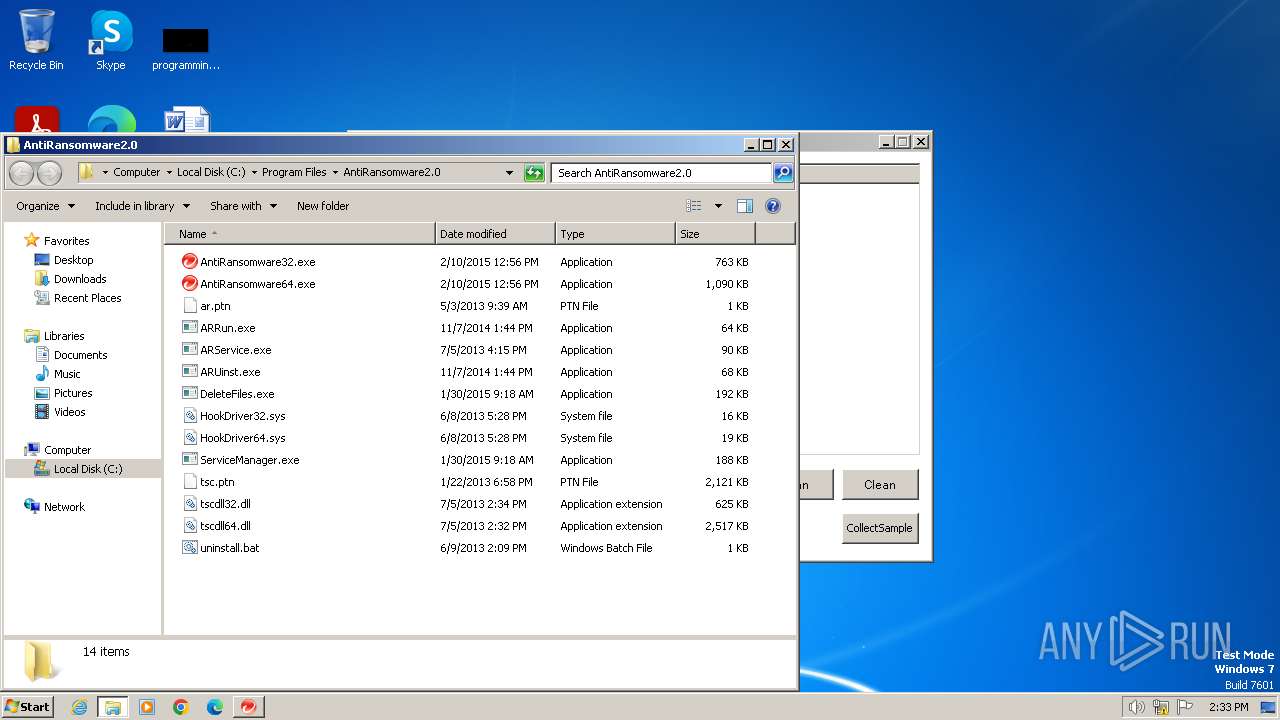
Task: Click the HookDriver32.sys file icon
Action: (x=190, y=416)
